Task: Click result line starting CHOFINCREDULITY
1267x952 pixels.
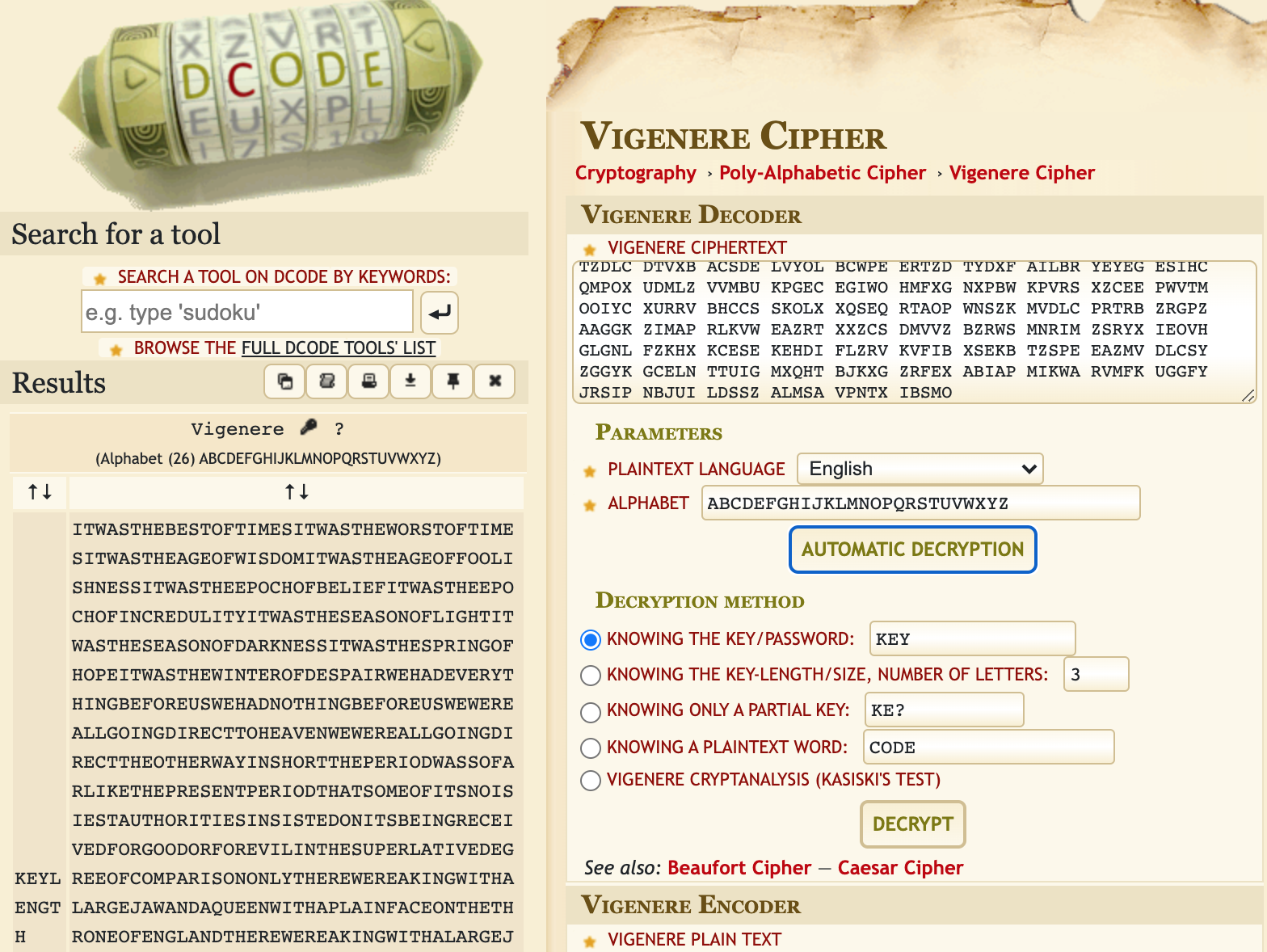Action: point(293,617)
